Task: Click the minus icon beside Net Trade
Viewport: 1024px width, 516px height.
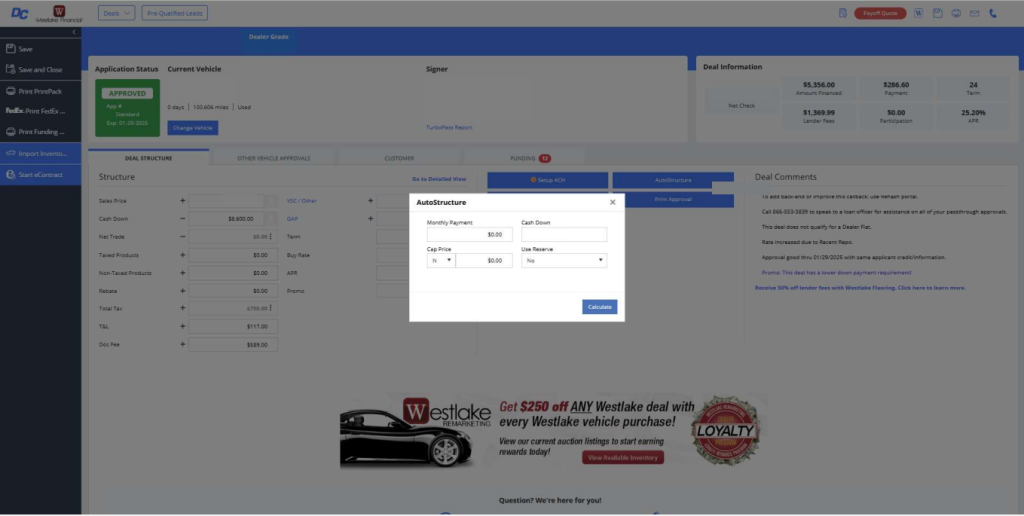Action: coord(182,237)
